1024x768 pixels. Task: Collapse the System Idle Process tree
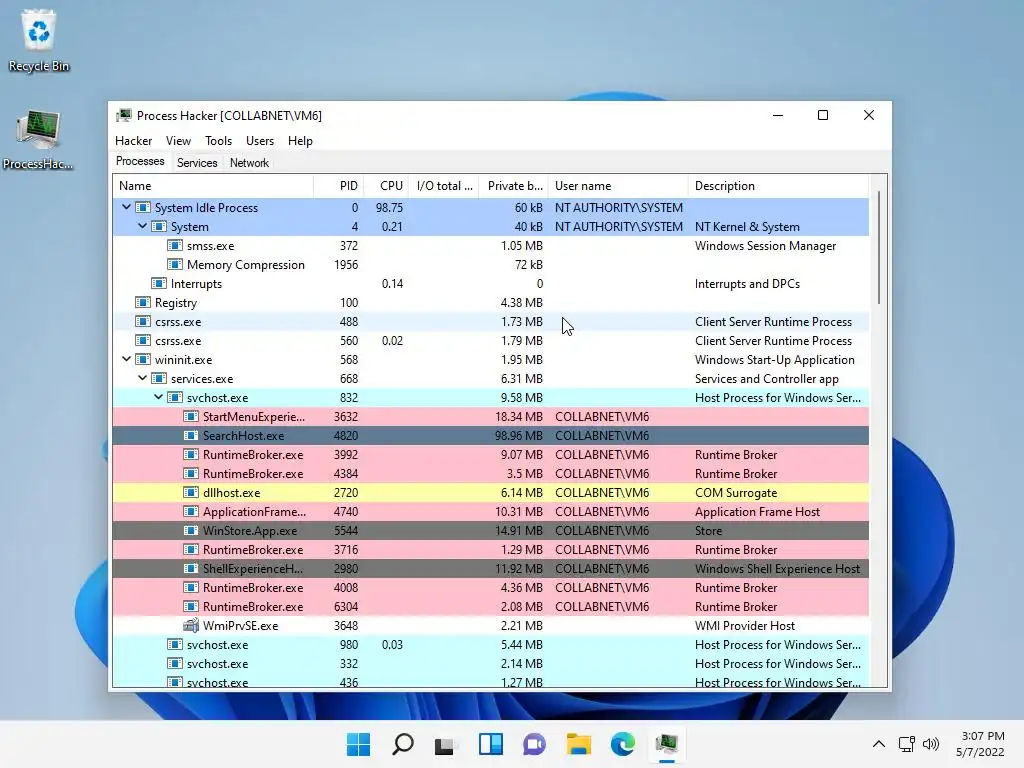126,207
